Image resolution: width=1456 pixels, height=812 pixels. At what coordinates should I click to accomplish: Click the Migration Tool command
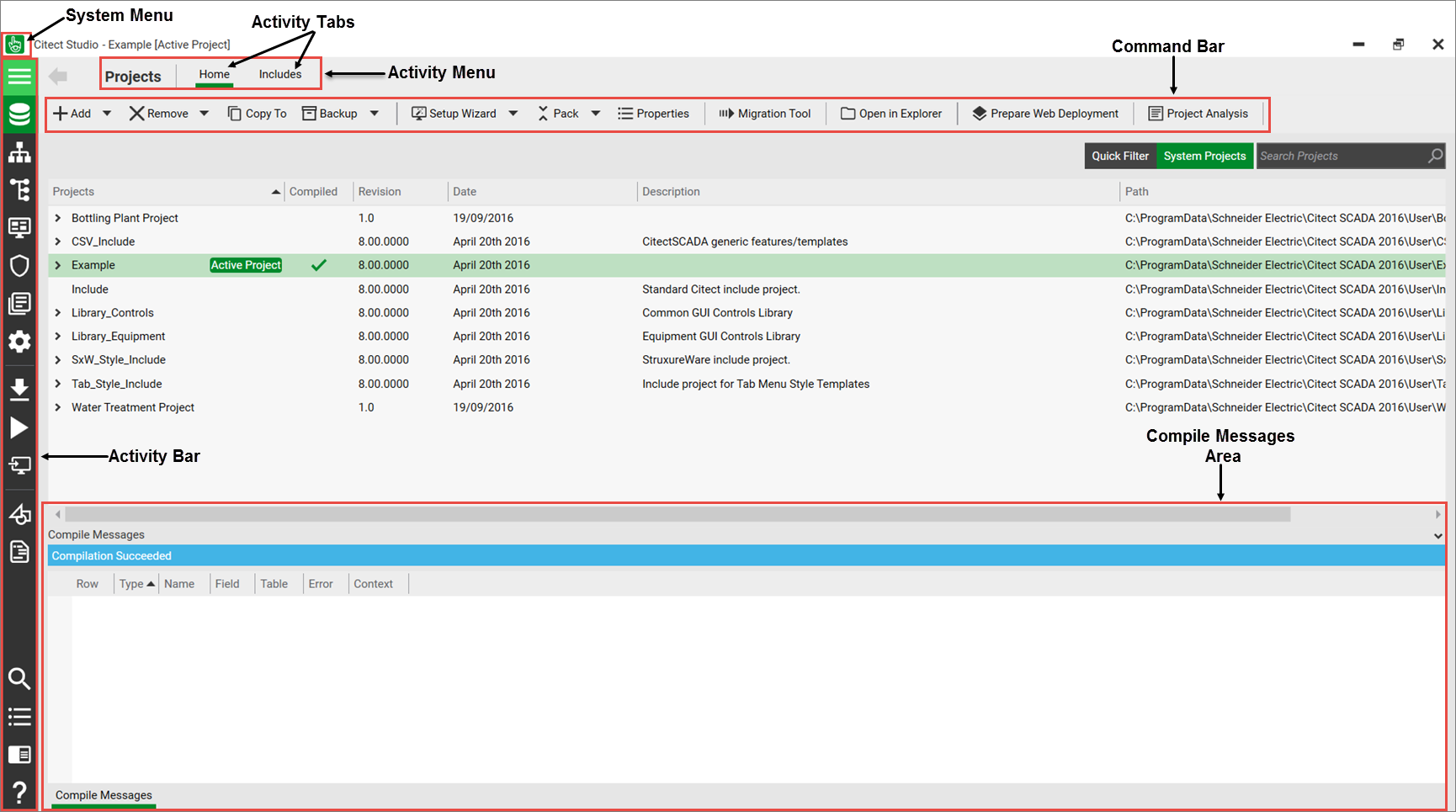765,114
